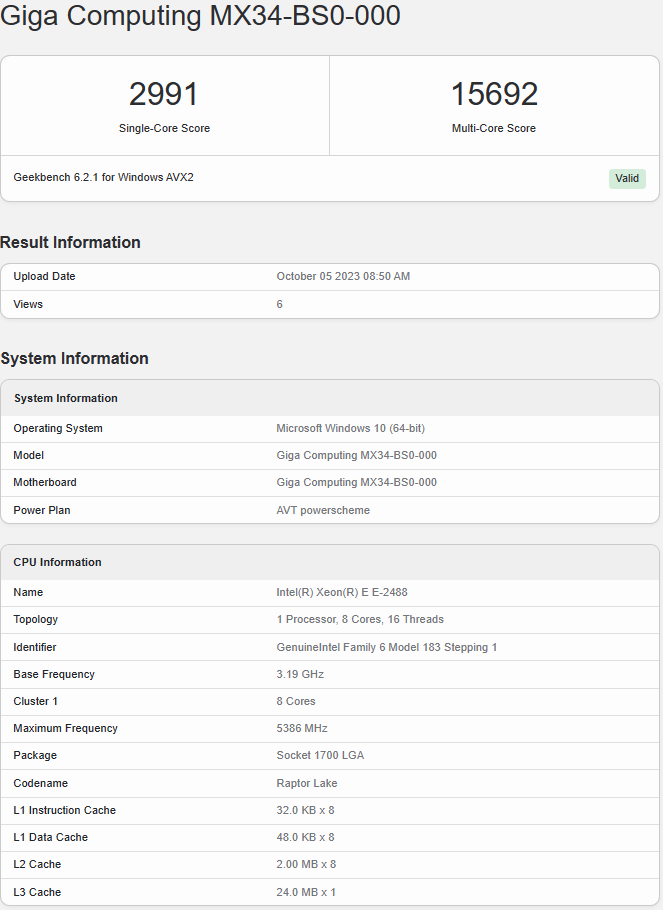The width and height of the screenshot is (663, 910).
Task: Click the Result Information heading
Action: (70, 242)
